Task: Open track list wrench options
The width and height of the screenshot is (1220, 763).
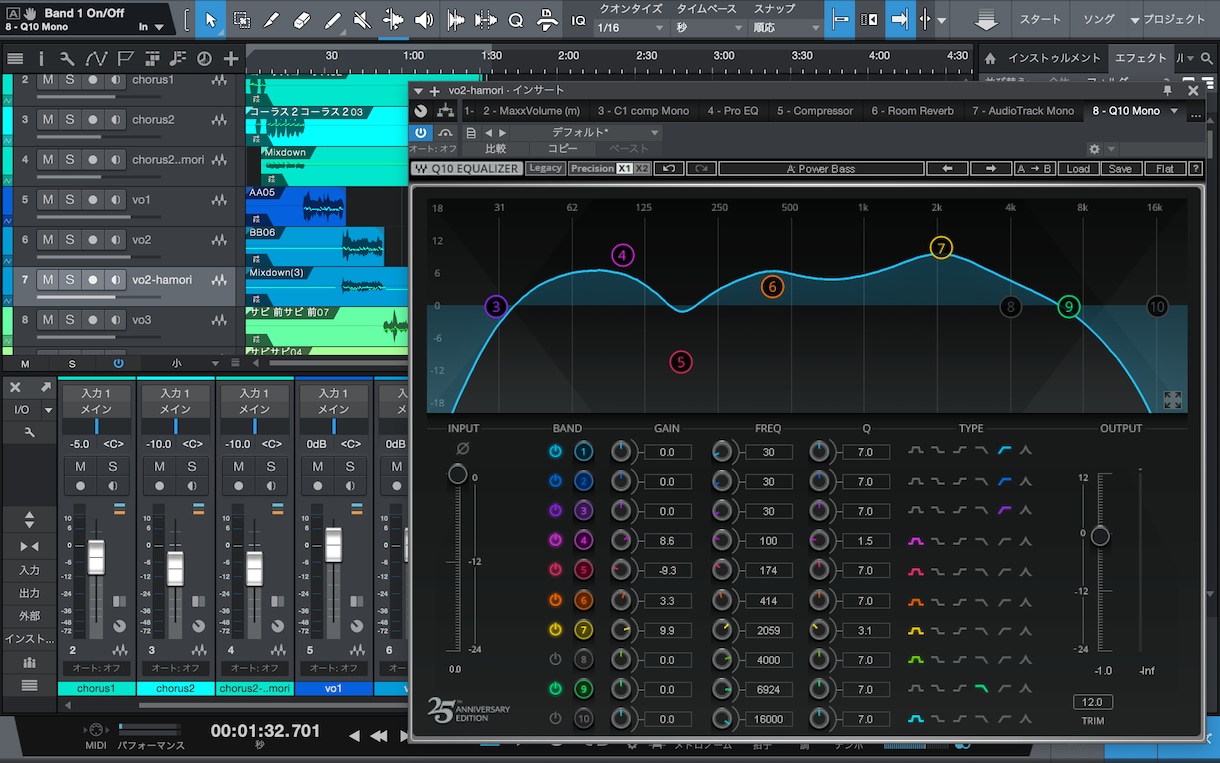Action: [67, 59]
